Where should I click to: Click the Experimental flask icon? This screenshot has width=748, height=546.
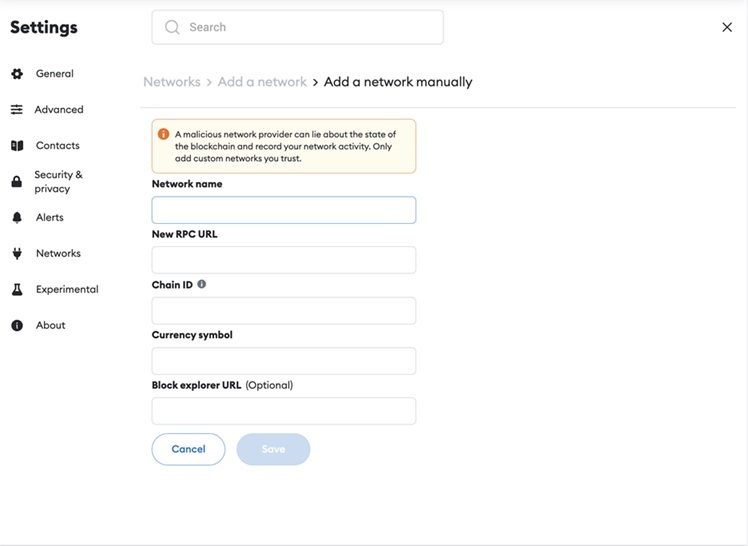17,290
